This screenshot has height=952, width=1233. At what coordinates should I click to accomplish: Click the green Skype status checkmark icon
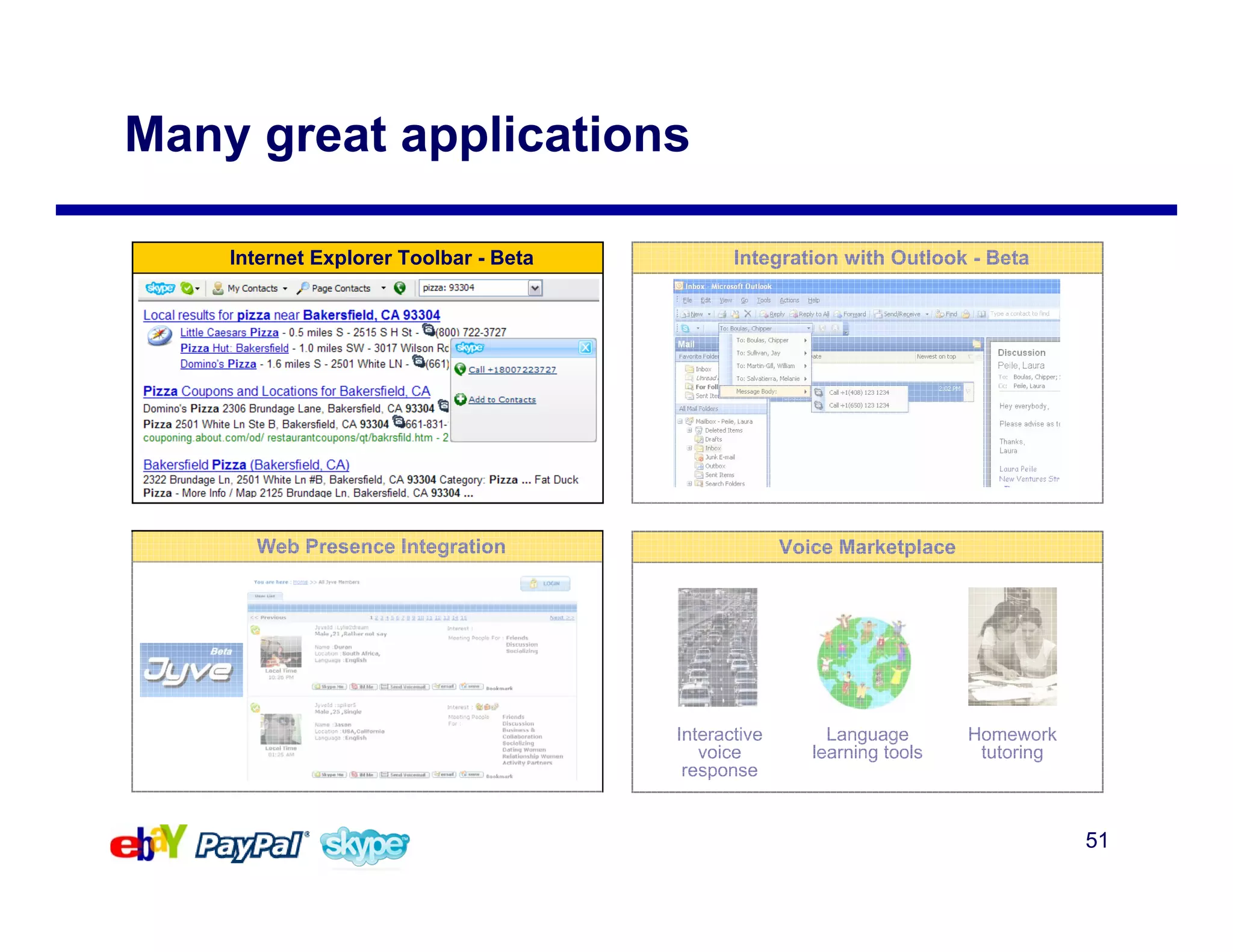(187, 288)
